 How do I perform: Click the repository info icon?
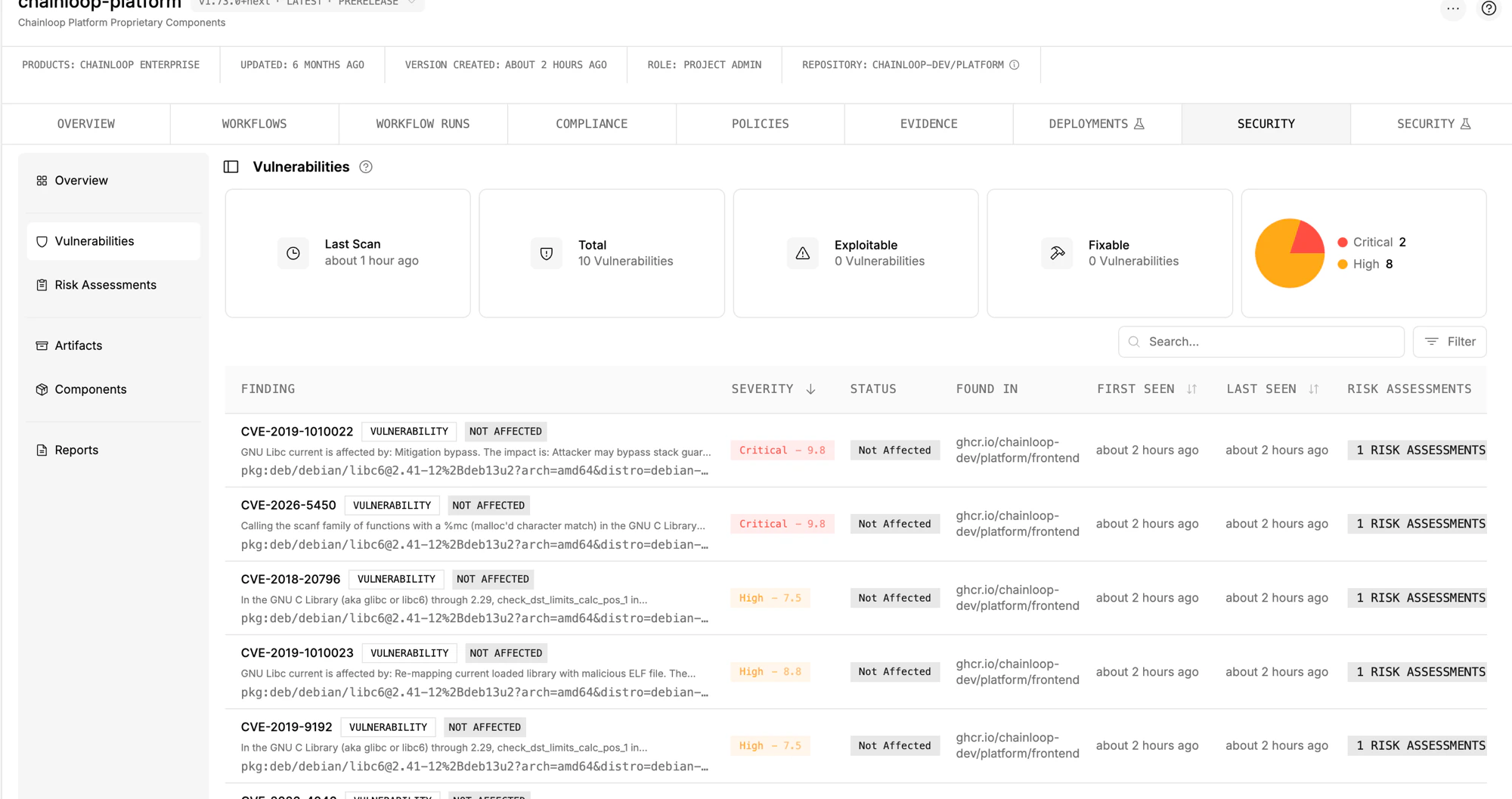pyautogui.click(x=1015, y=65)
